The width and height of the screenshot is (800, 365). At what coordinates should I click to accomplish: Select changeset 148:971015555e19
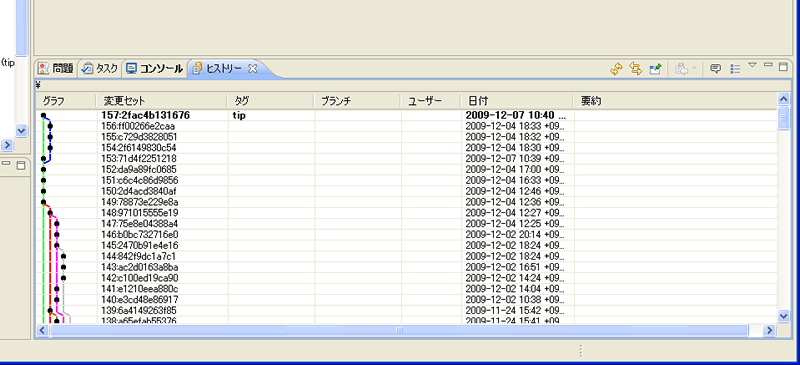click(x=139, y=212)
